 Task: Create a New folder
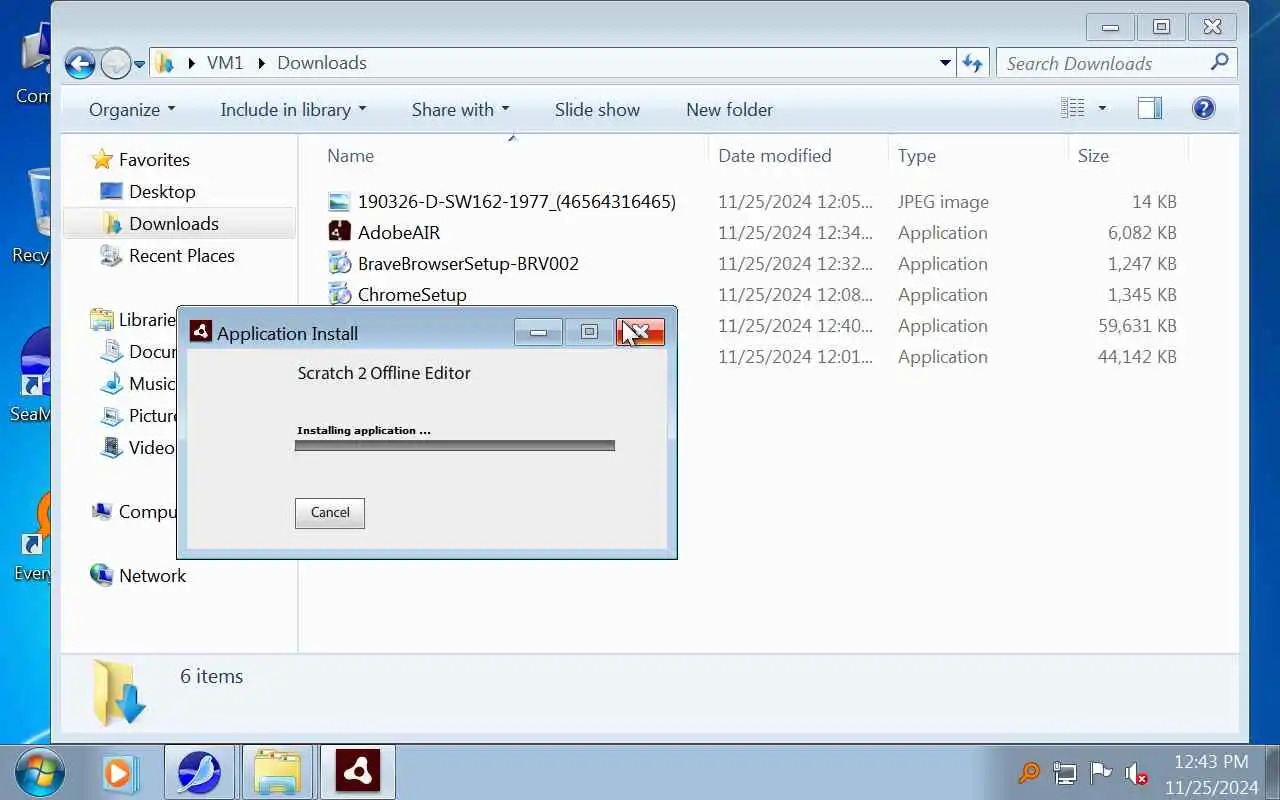click(x=729, y=110)
